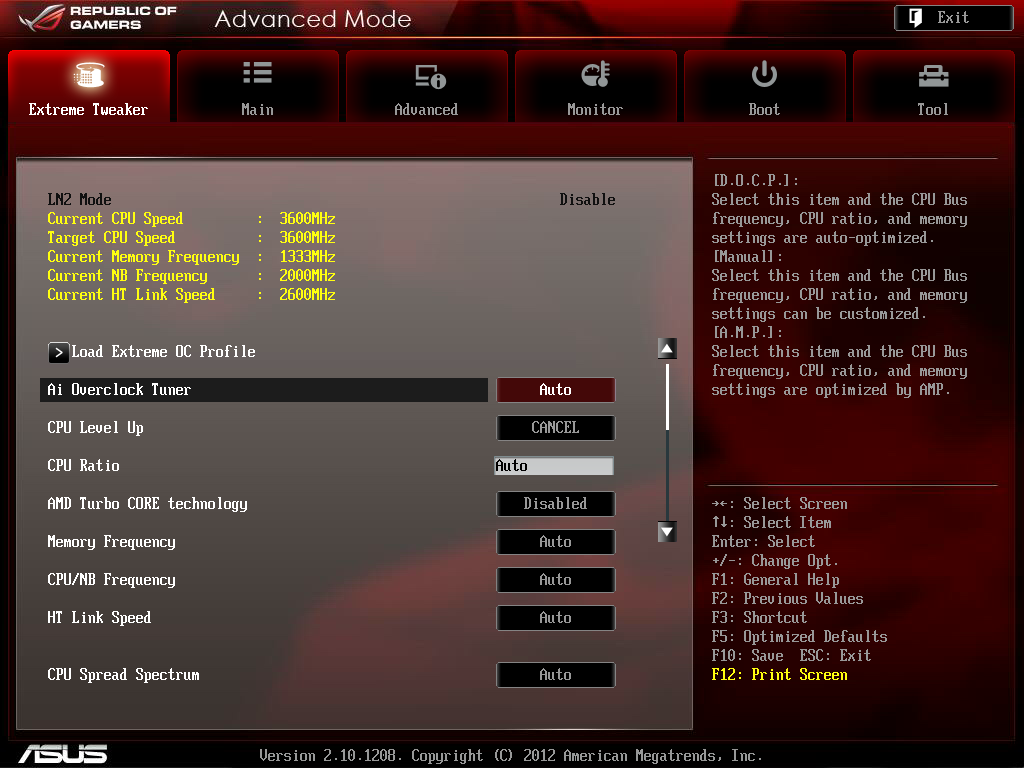Click the Target CPU Speed readout

[191, 238]
